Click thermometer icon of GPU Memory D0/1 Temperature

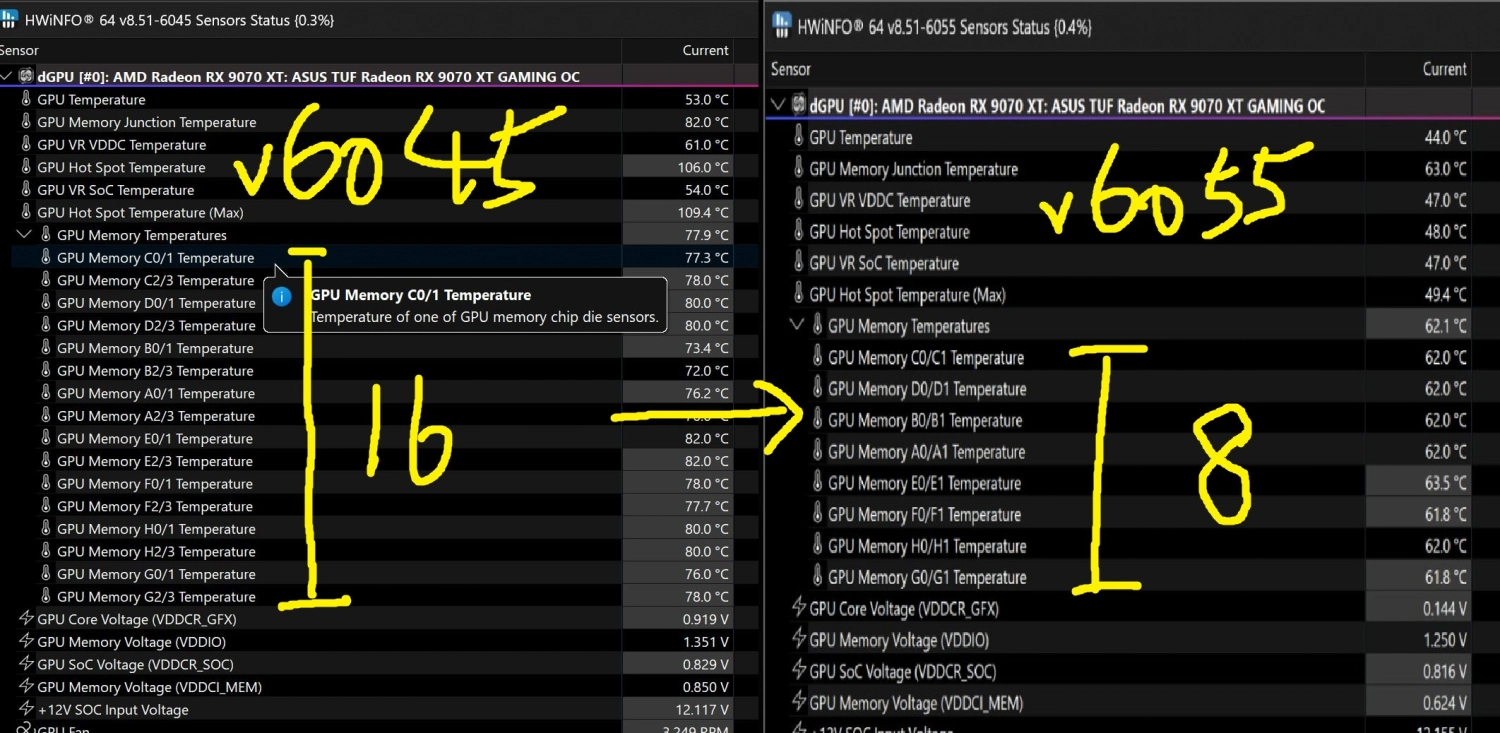click(46, 302)
